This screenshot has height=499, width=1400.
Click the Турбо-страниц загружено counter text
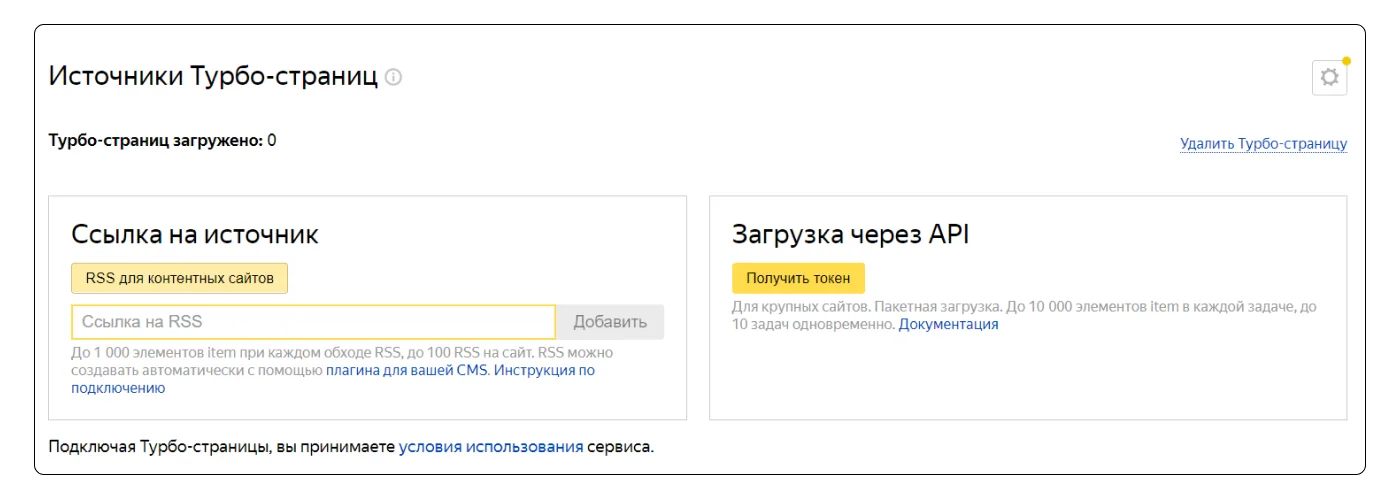click(x=162, y=141)
